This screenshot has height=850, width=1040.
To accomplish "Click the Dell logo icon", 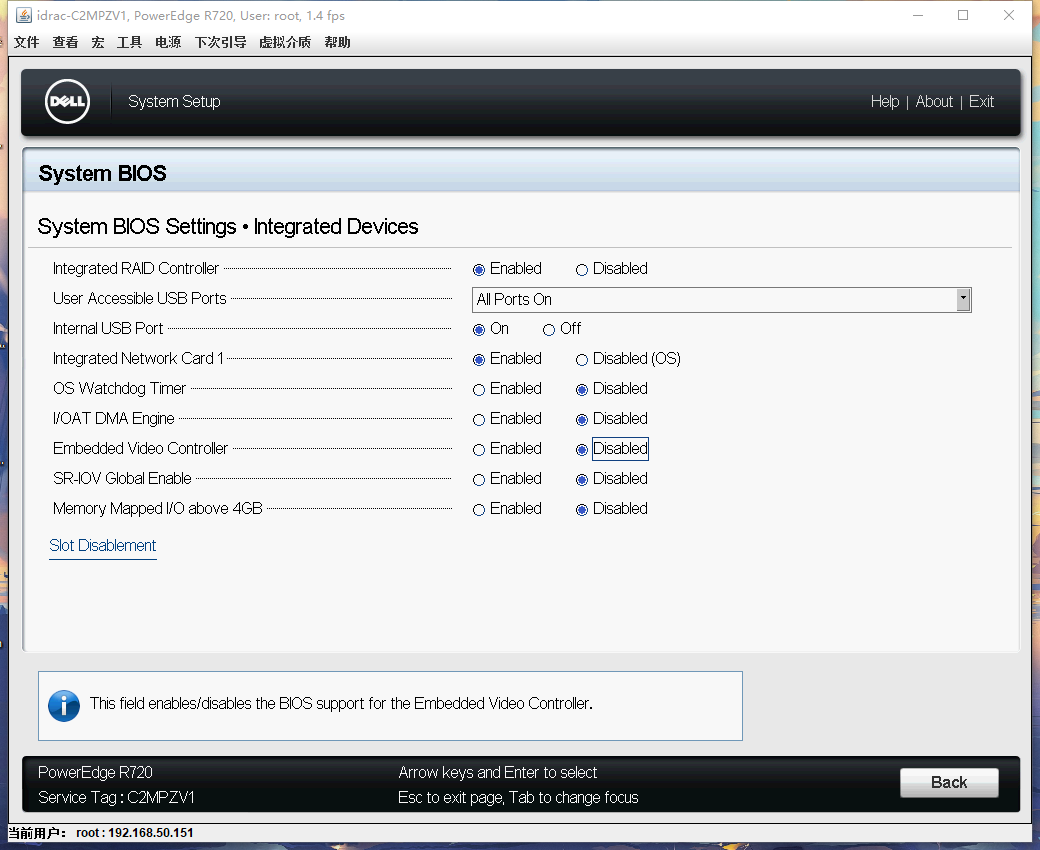I will [x=68, y=102].
